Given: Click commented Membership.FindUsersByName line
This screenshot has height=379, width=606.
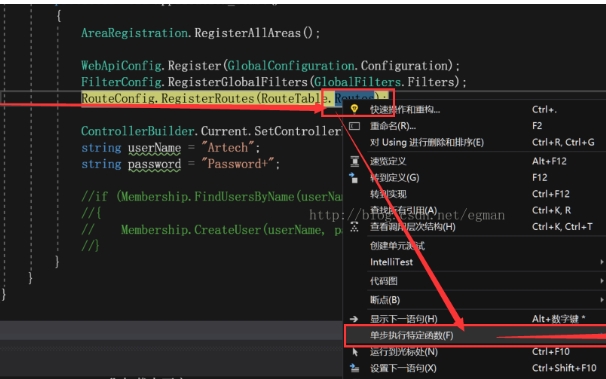Looking at the screenshot, I should pyautogui.click(x=212, y=197).
